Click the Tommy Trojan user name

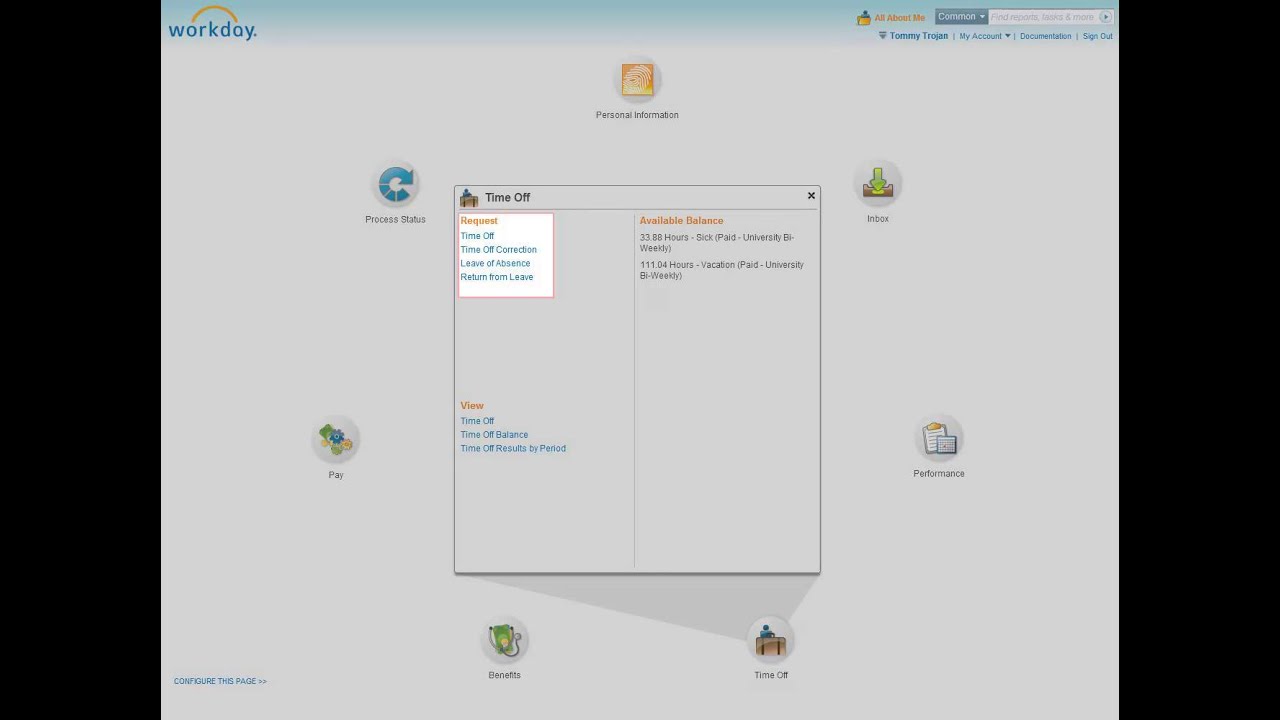coord(918,36)
